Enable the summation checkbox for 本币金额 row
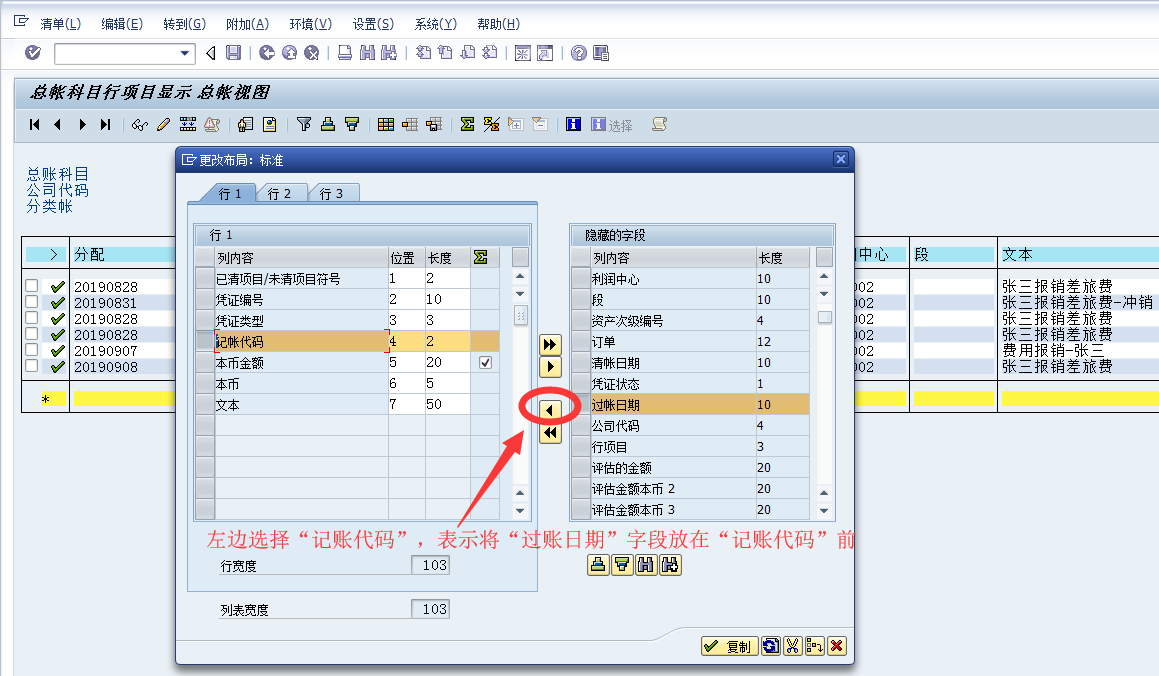This screenshot has height=676, width=1159. pyautogui.click(x=485, y=363)
